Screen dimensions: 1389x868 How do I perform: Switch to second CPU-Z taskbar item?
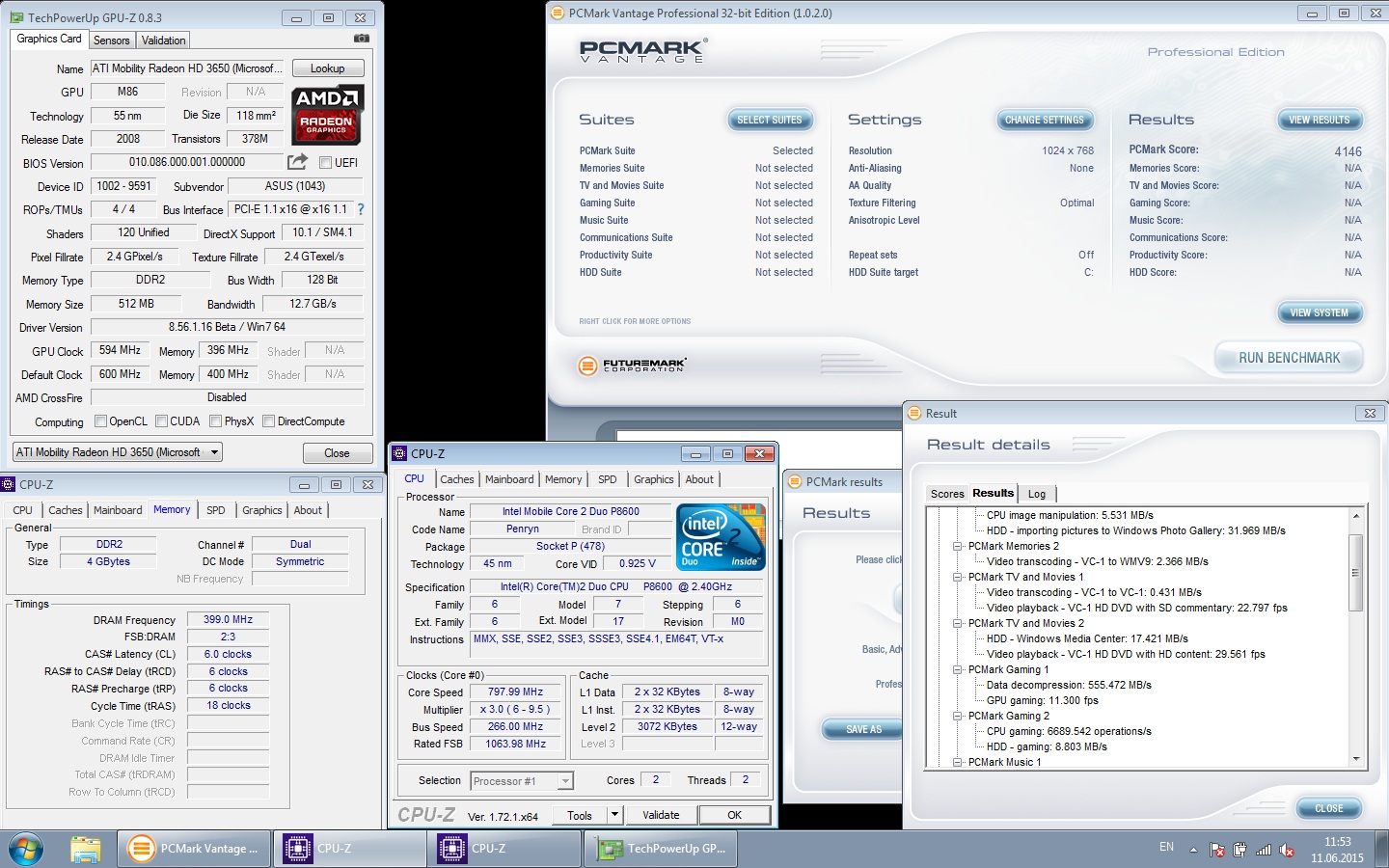point(505,849)
